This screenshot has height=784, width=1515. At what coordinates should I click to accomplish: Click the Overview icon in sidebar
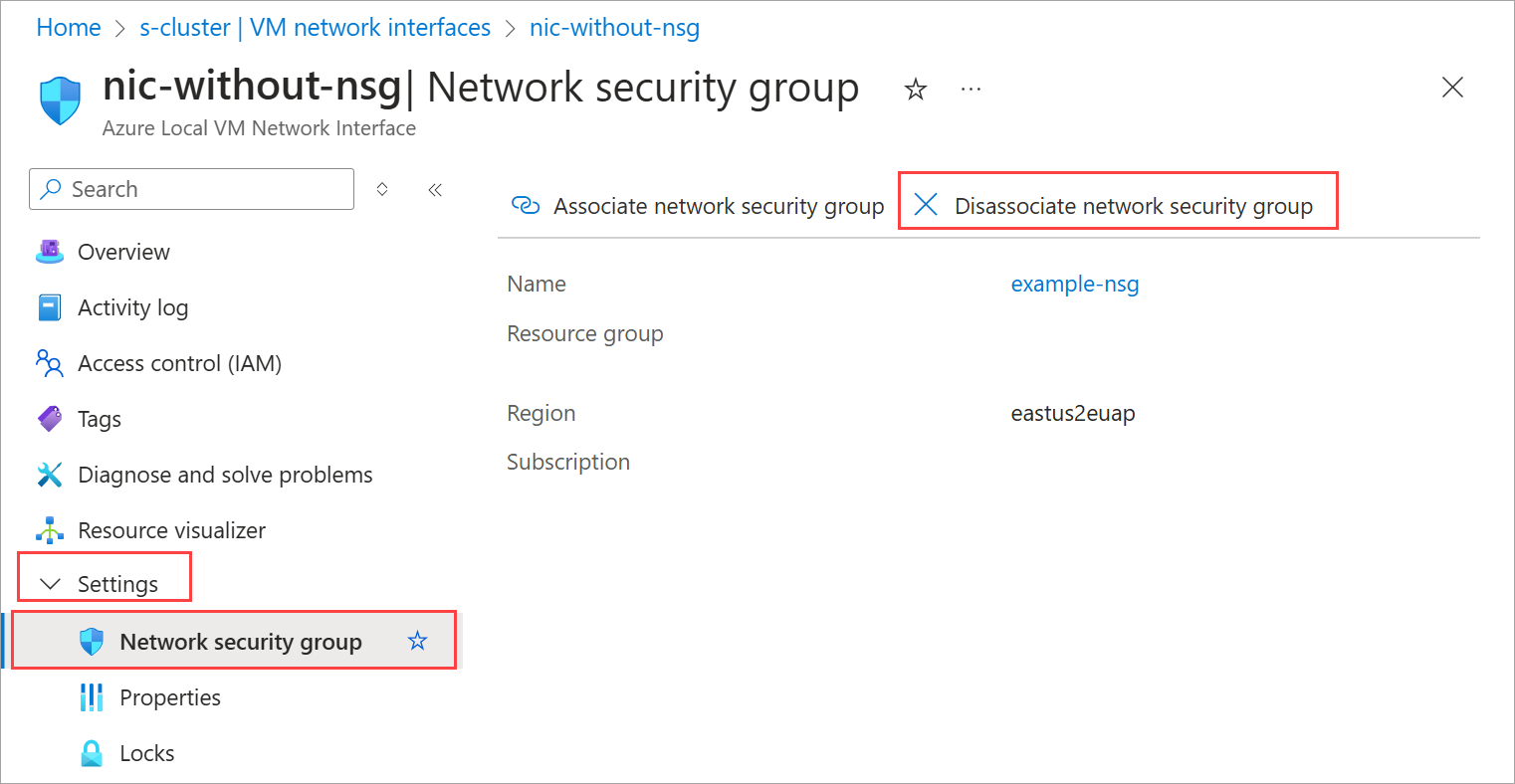[x=50, y=252]
